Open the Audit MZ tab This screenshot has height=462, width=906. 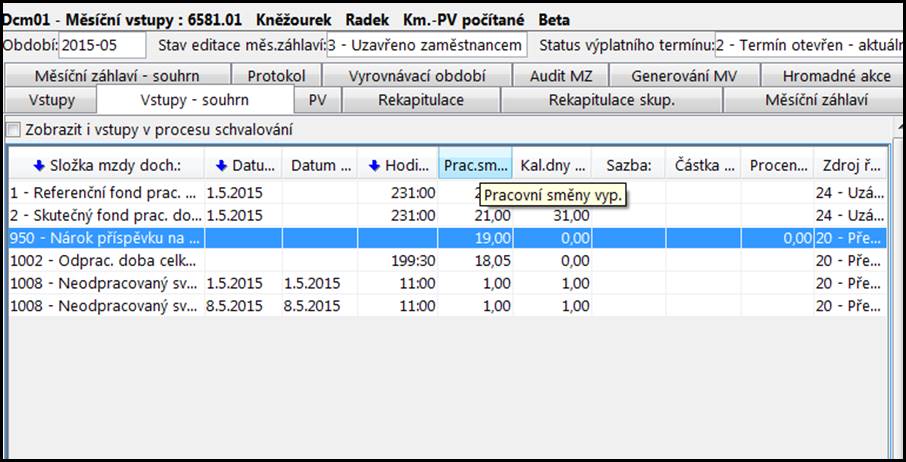560,76
